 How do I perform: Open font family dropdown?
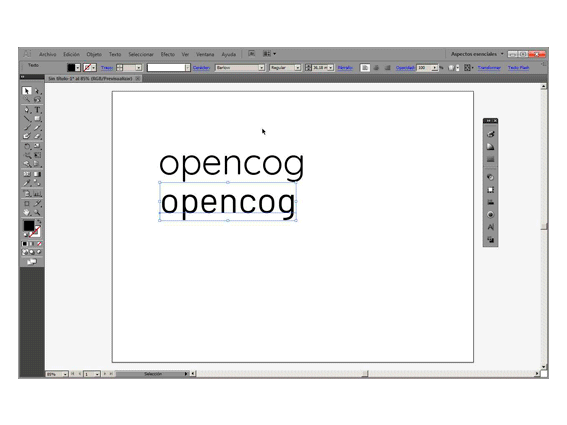click(261, 68)
